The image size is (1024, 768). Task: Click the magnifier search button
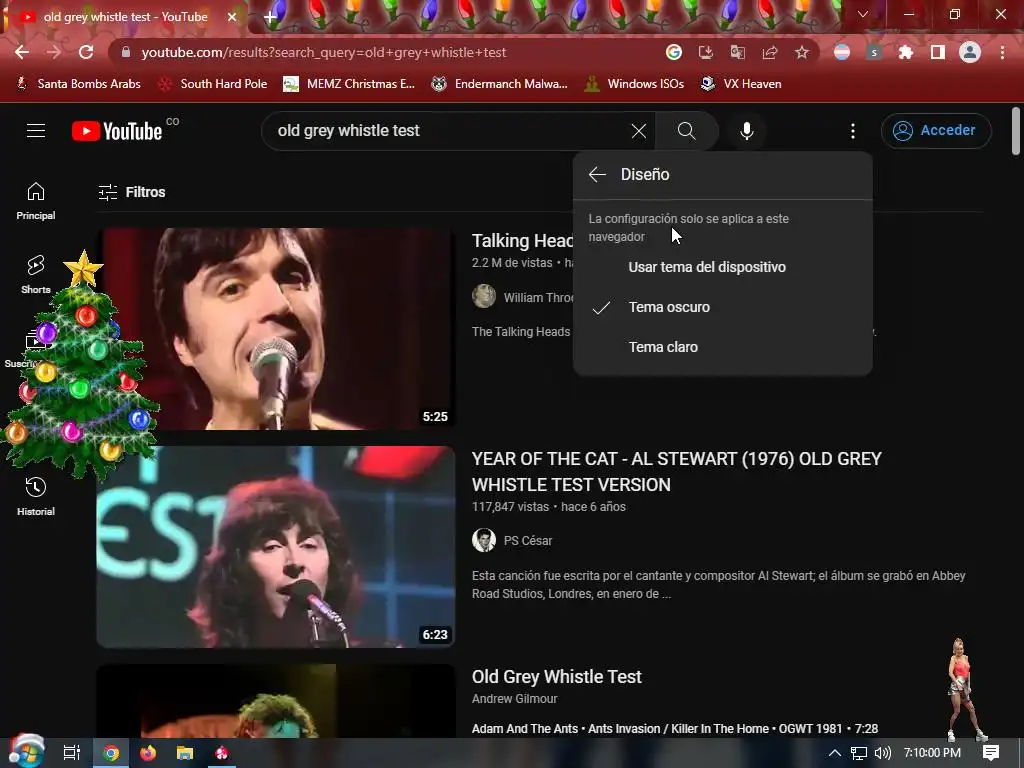686,131
